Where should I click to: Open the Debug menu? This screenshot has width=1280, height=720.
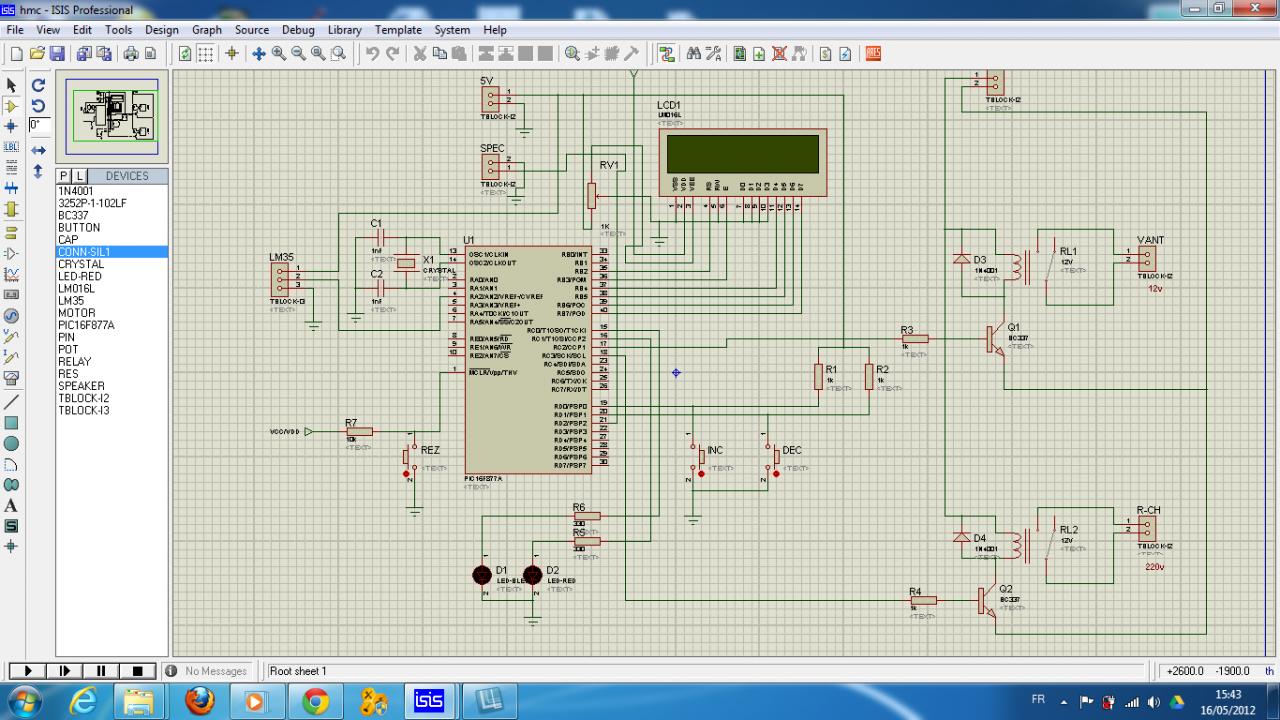click(298, 30)
